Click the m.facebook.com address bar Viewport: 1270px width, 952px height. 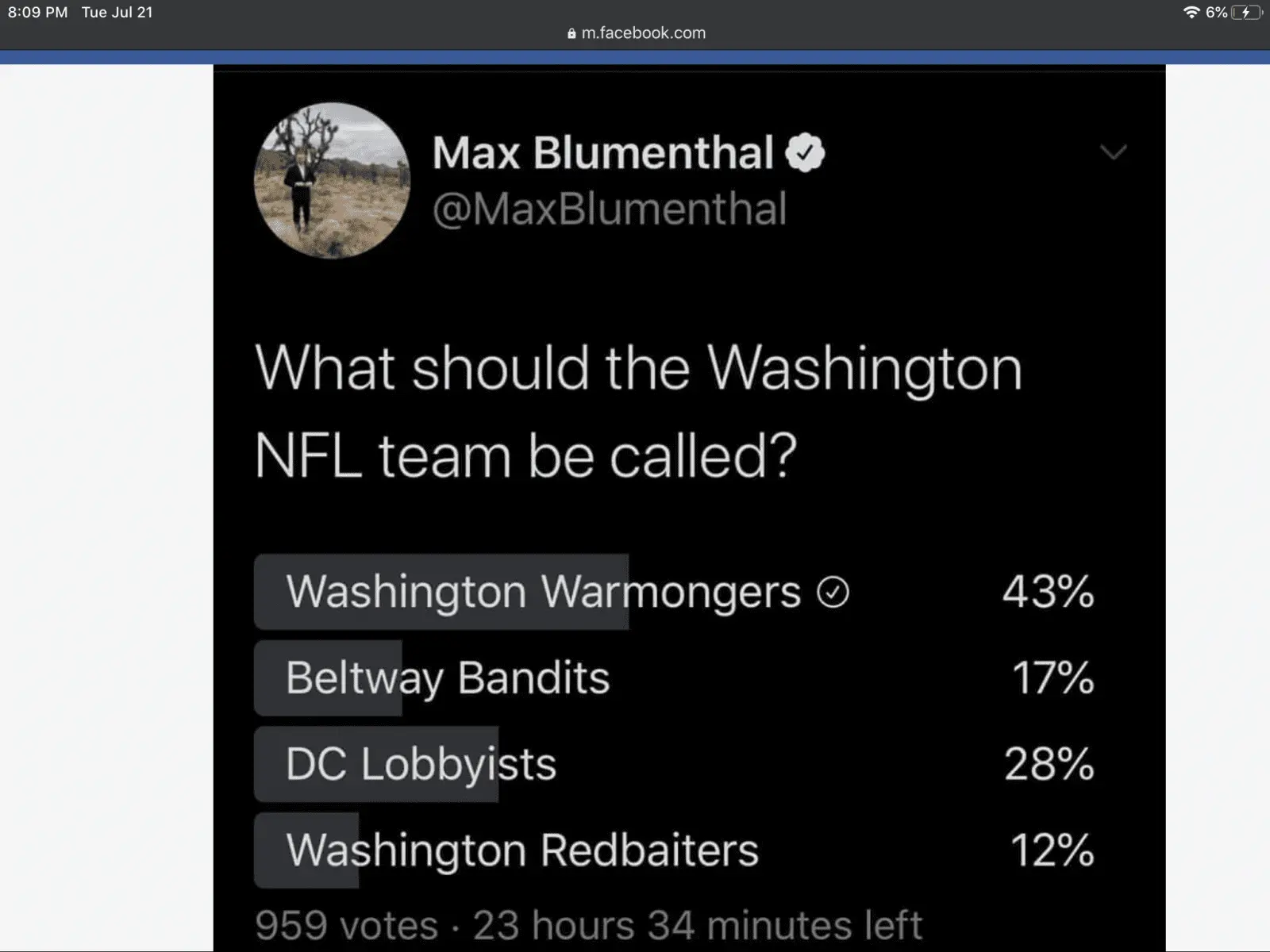tap(643, 33)
